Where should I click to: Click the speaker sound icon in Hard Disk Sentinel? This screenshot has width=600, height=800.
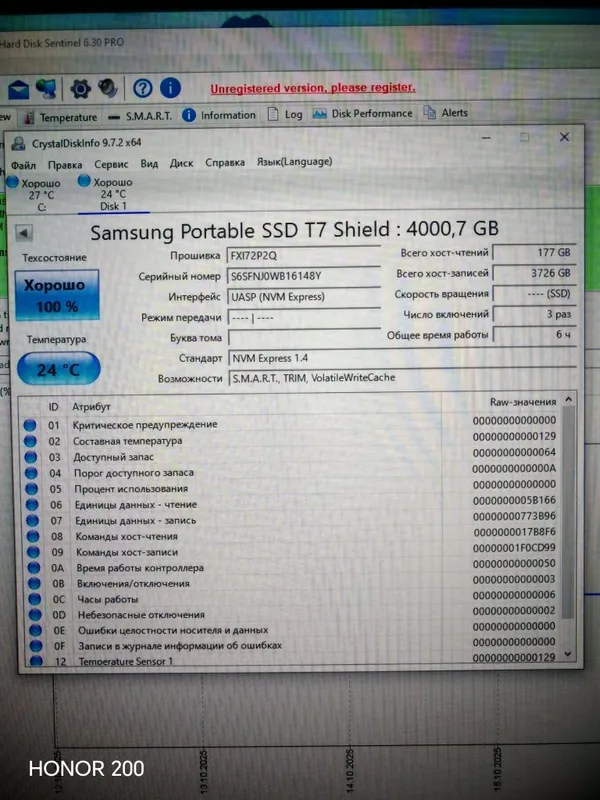click(x=108, y=88)
